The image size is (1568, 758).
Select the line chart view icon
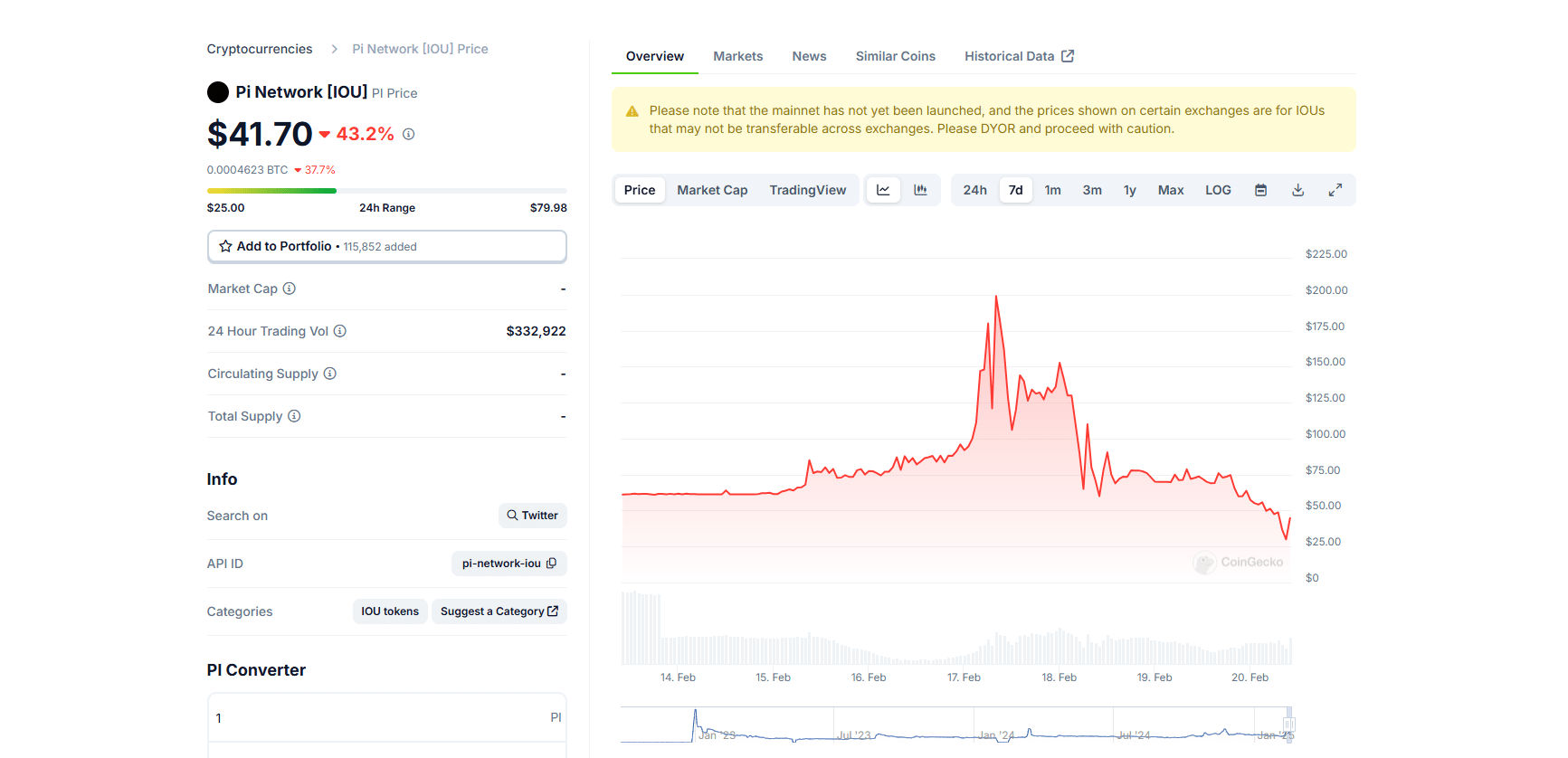click(x=883, y=190)
